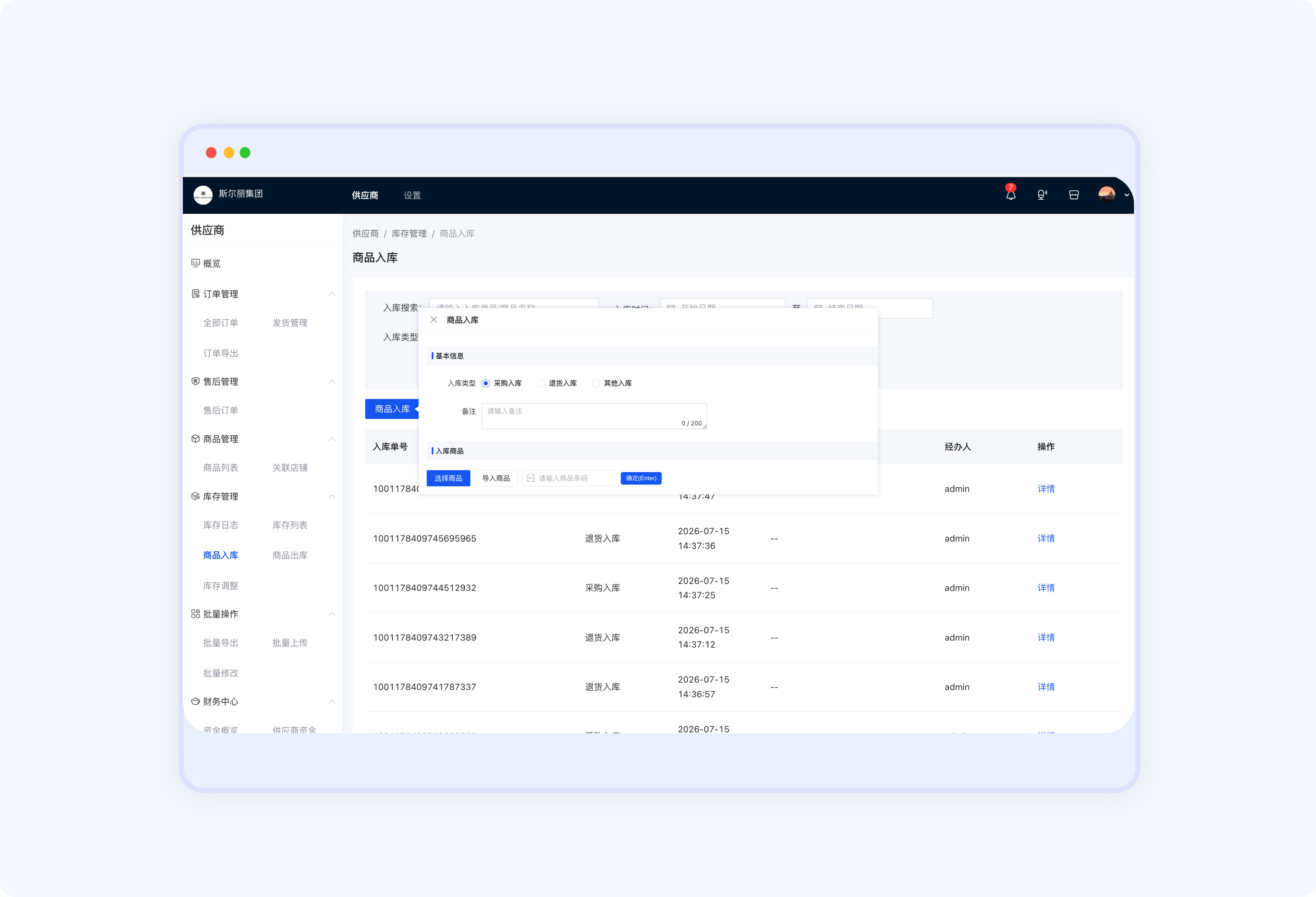The height and width of the screenshot is (897, 1316).
Task: Click the user avatar in header
Action: tap(1107, 194)
